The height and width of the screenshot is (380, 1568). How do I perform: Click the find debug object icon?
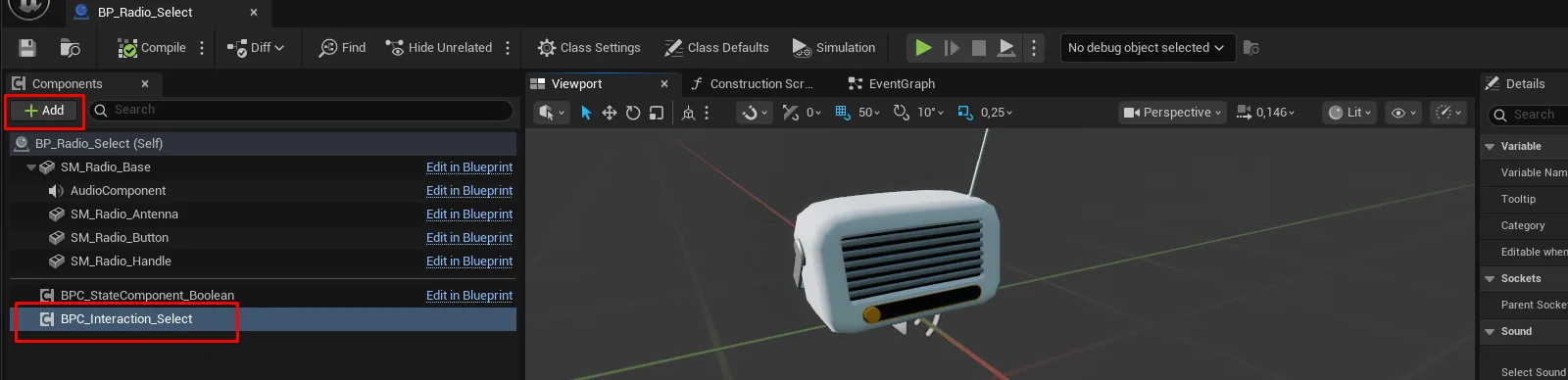click(1250, 48)
